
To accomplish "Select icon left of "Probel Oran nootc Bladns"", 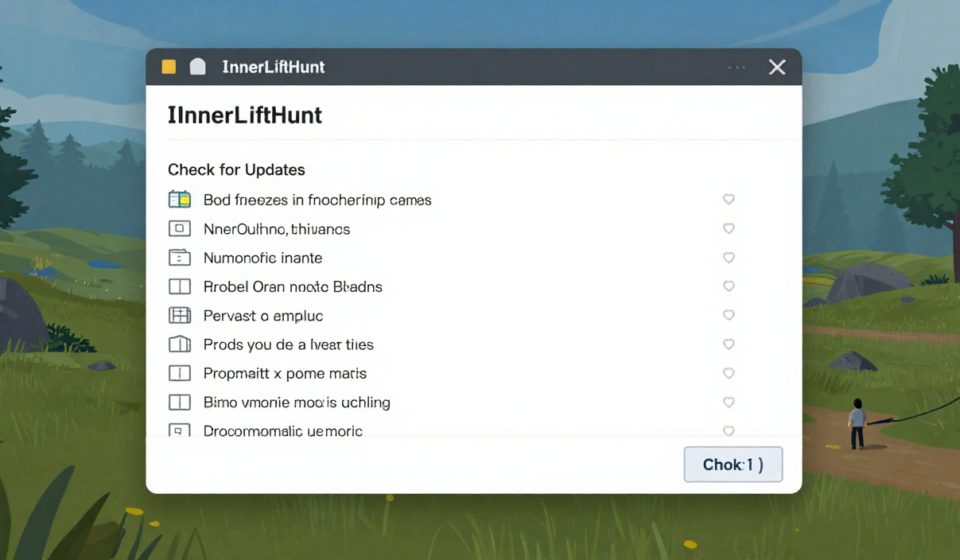I will pos(179,287).
